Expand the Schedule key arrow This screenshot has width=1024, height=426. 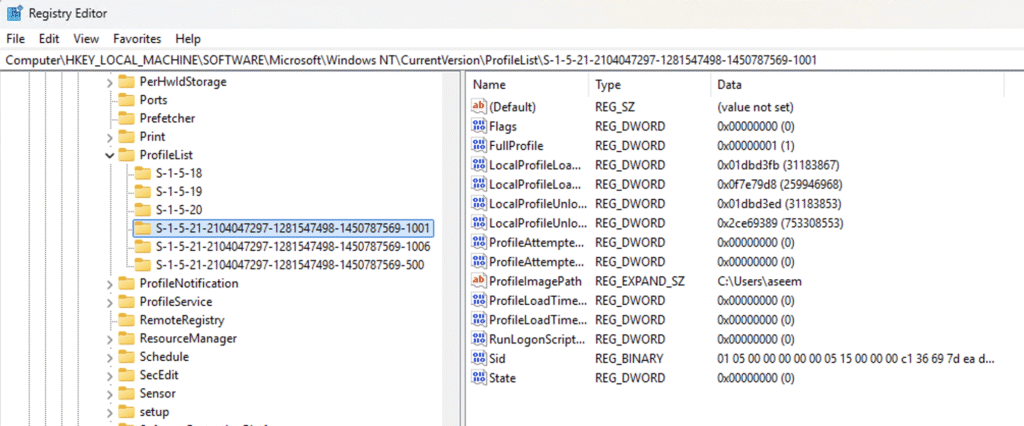tap(109, 357)
